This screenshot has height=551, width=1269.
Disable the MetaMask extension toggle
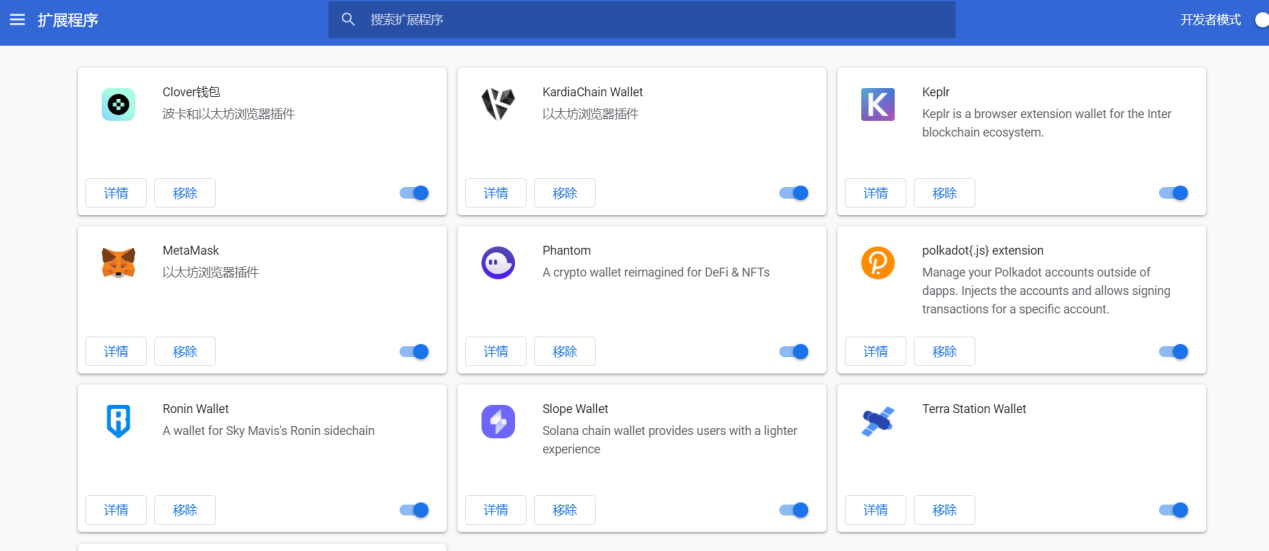(414, 352)
